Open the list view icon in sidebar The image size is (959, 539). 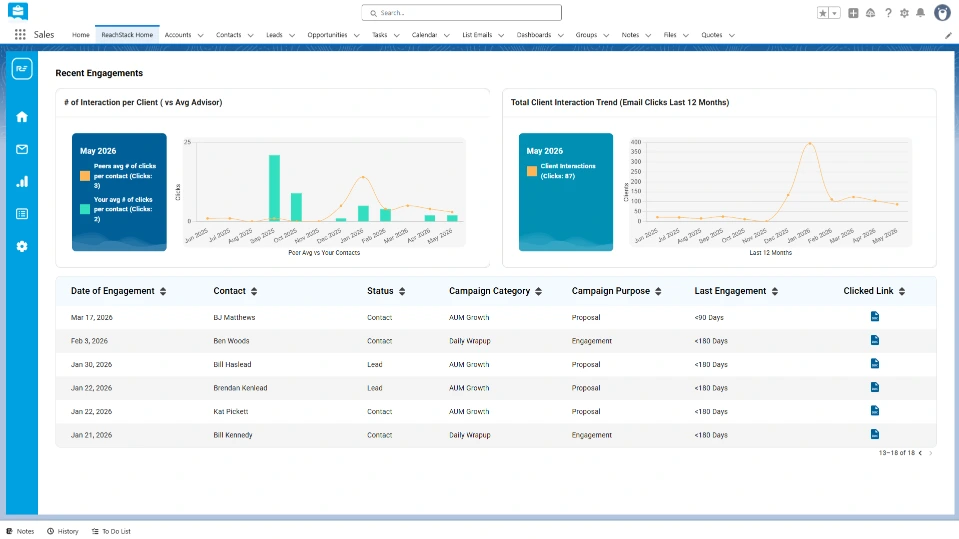(22, 214)
